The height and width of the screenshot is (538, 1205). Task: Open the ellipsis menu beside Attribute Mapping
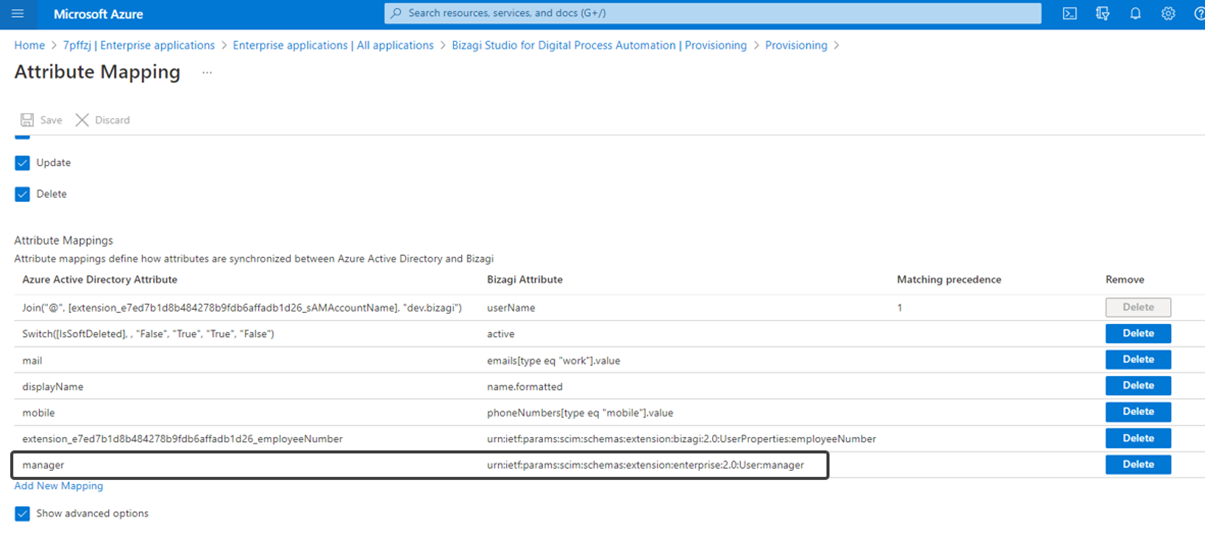coord(207,73)
